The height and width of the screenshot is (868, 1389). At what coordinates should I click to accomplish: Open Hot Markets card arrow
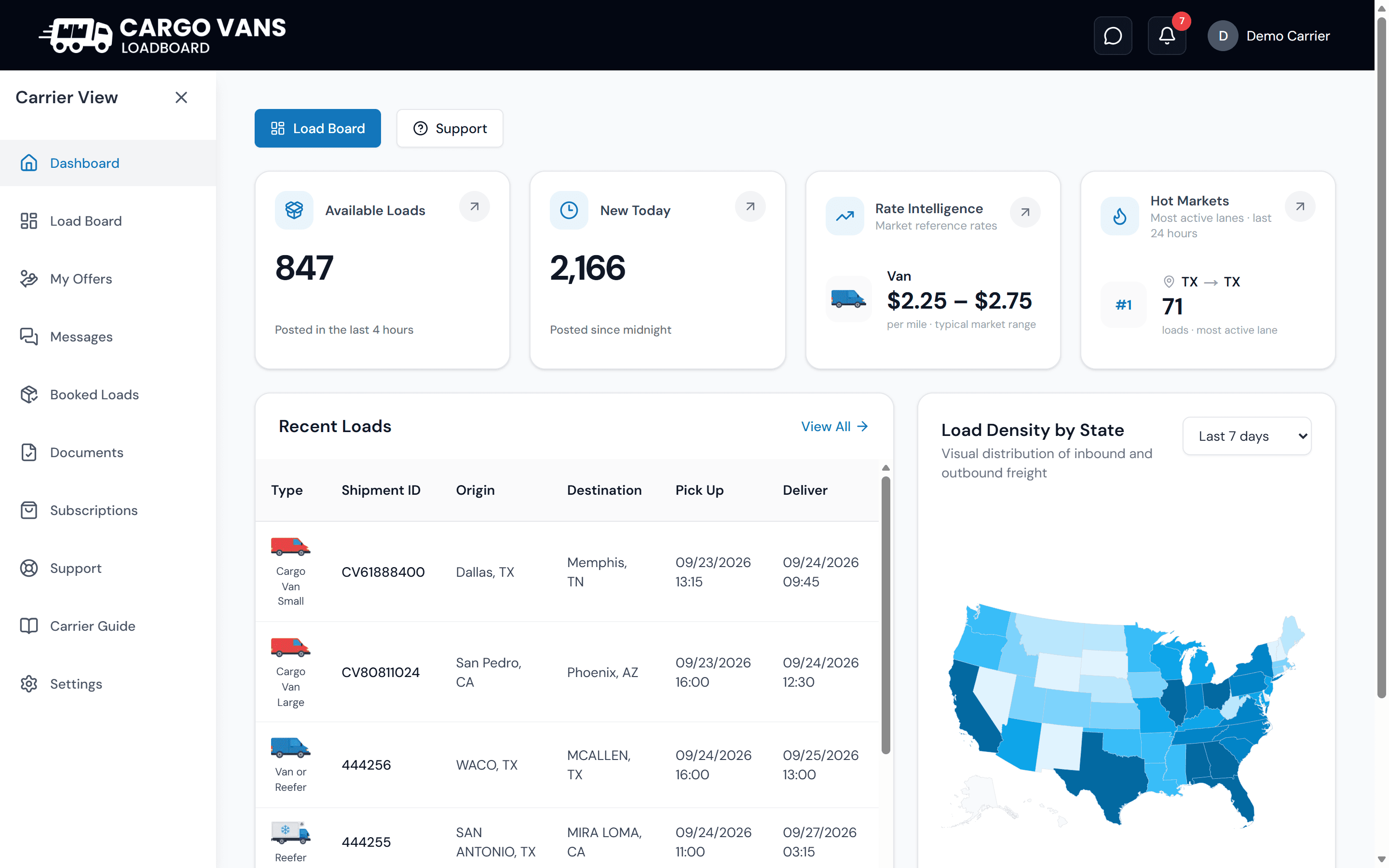(1300, 207)
